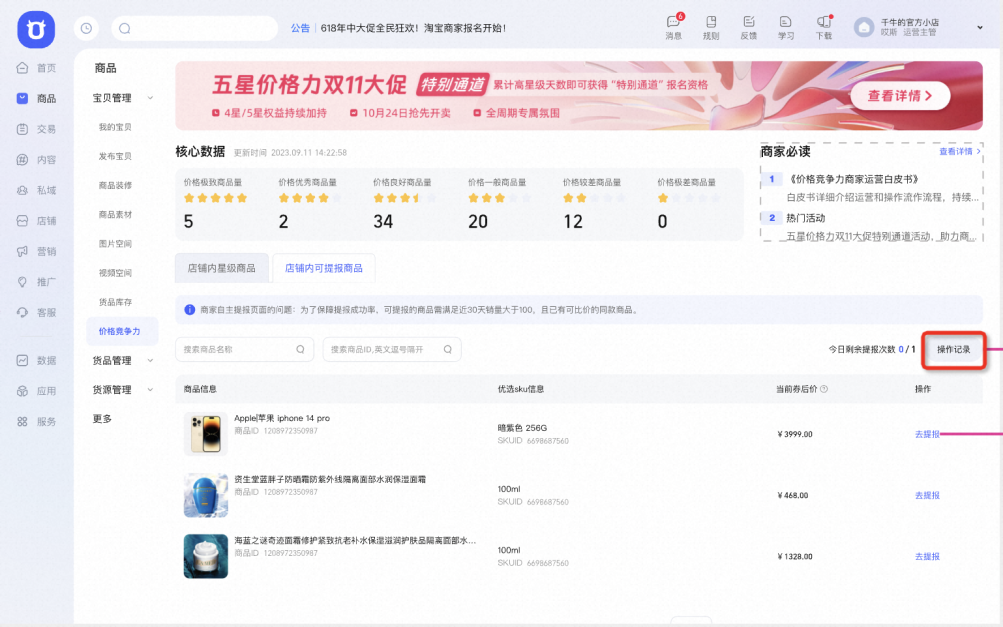Screen dimensions: 1003x627
Task: Open 更多 in the product menu
Action: [102, 418]
